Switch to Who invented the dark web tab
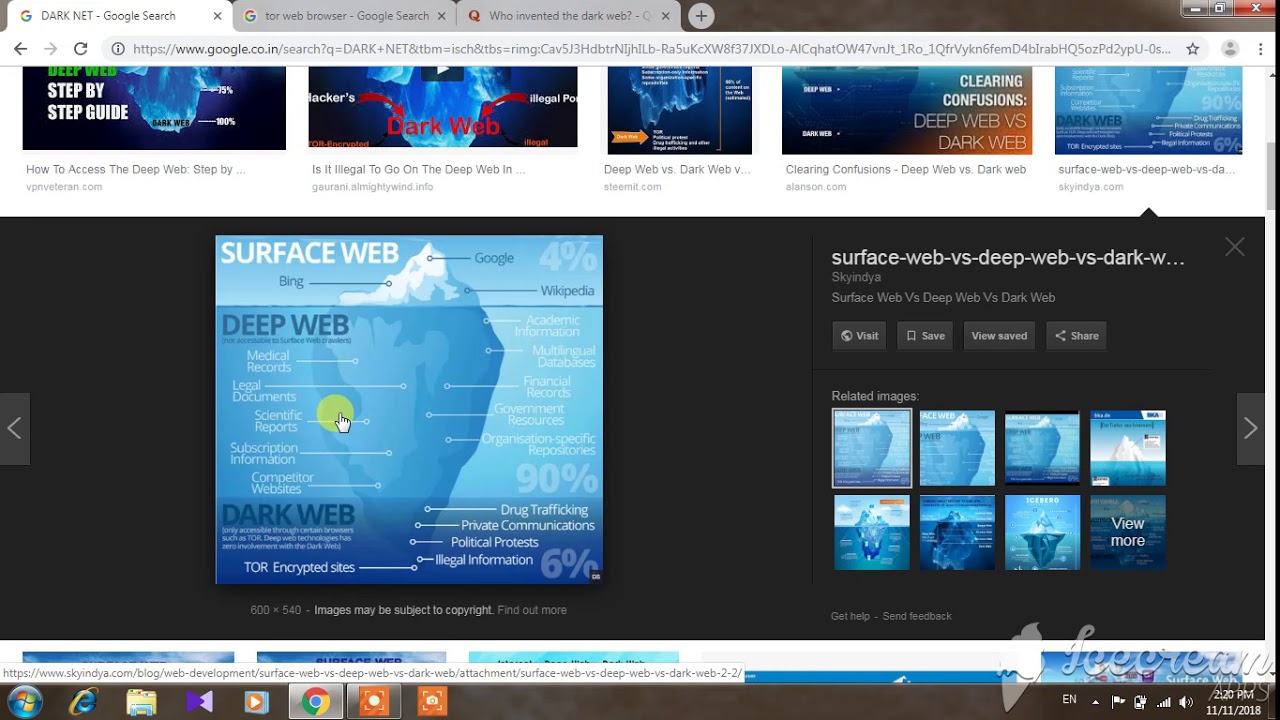Image resolution: width=1280 pixels, height=720 pixels. pyautogui.click(x=570, y=16)
